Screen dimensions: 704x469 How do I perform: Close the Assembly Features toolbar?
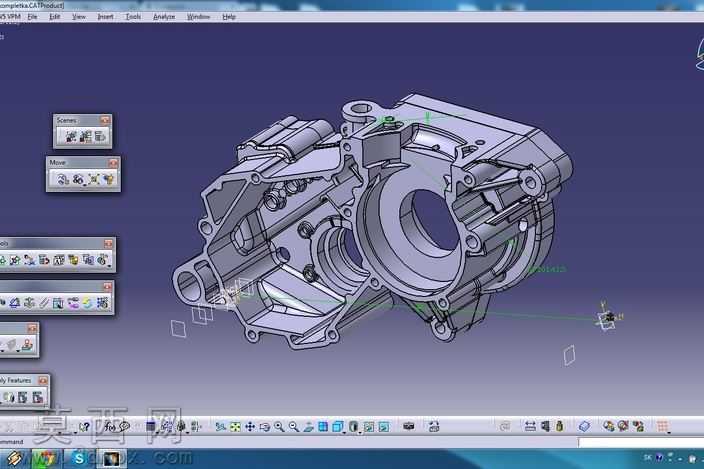tap(43, 380)
